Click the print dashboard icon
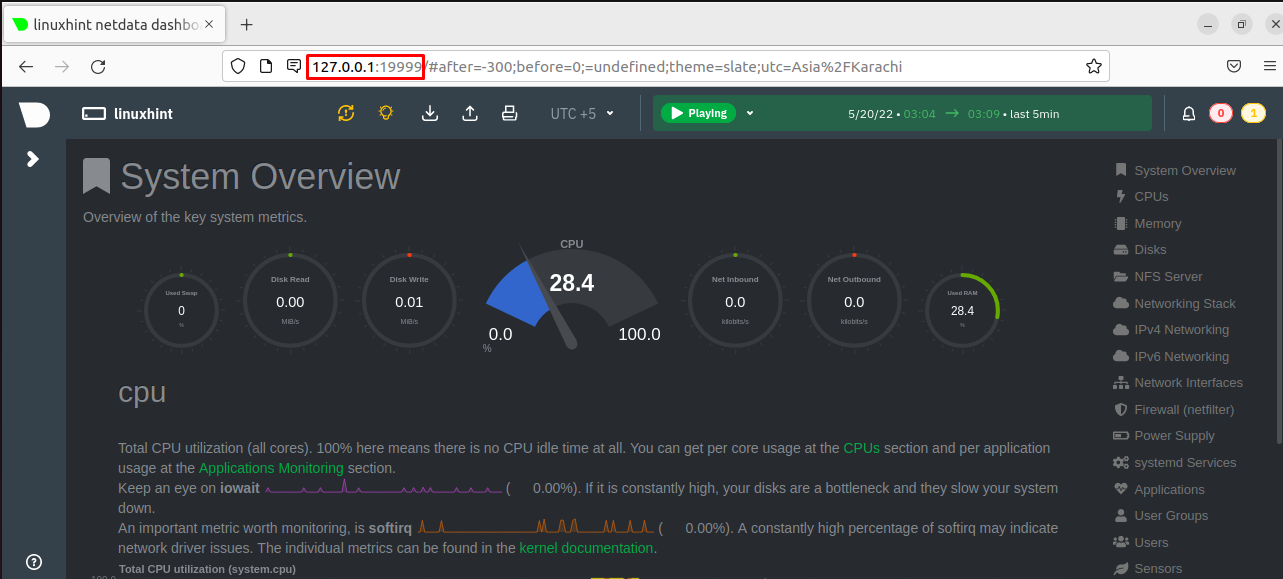The width and height of the screenshot is (1283, 579). pos(509,113)
